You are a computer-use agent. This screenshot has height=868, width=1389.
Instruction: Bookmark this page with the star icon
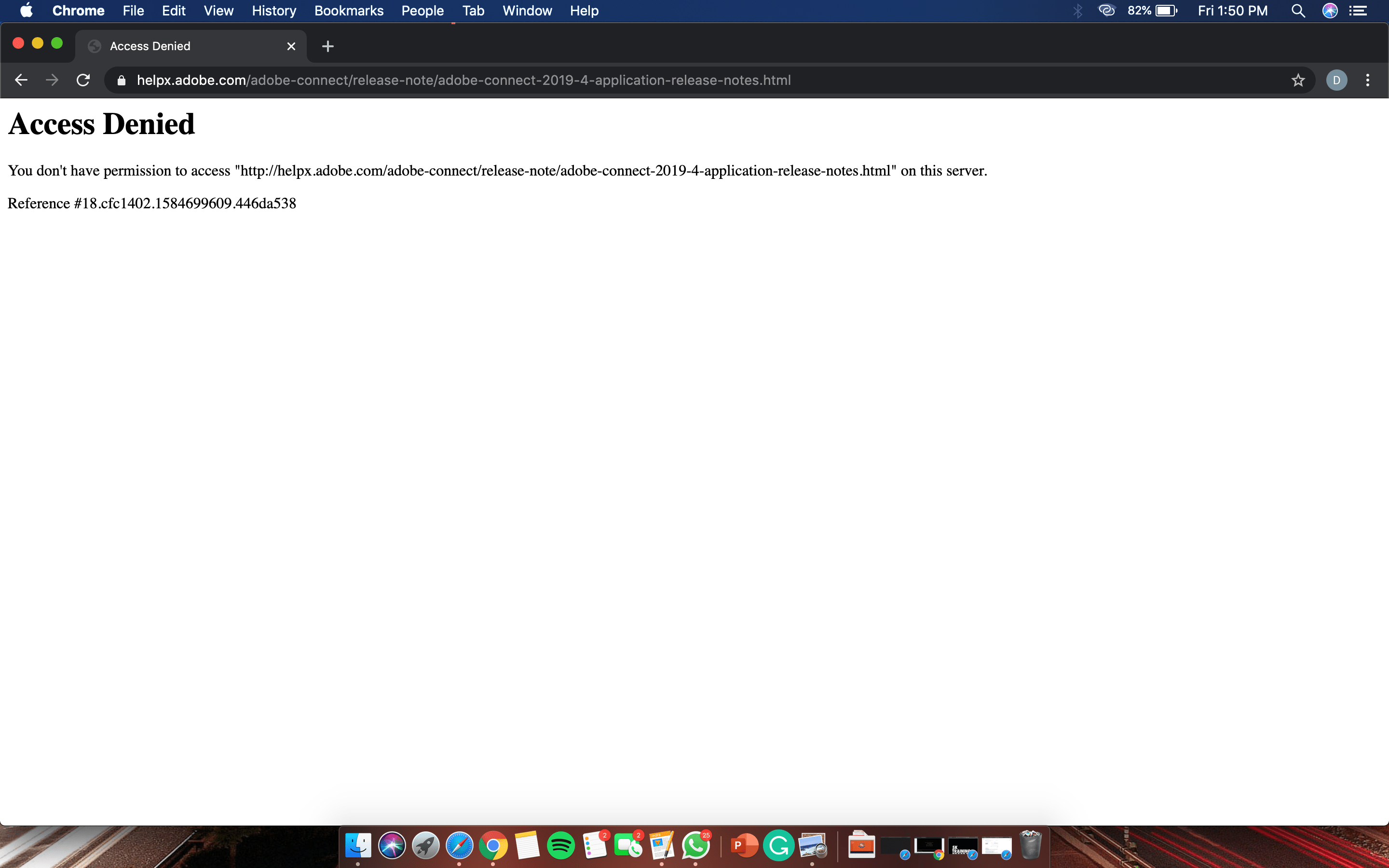point(1298,80)
